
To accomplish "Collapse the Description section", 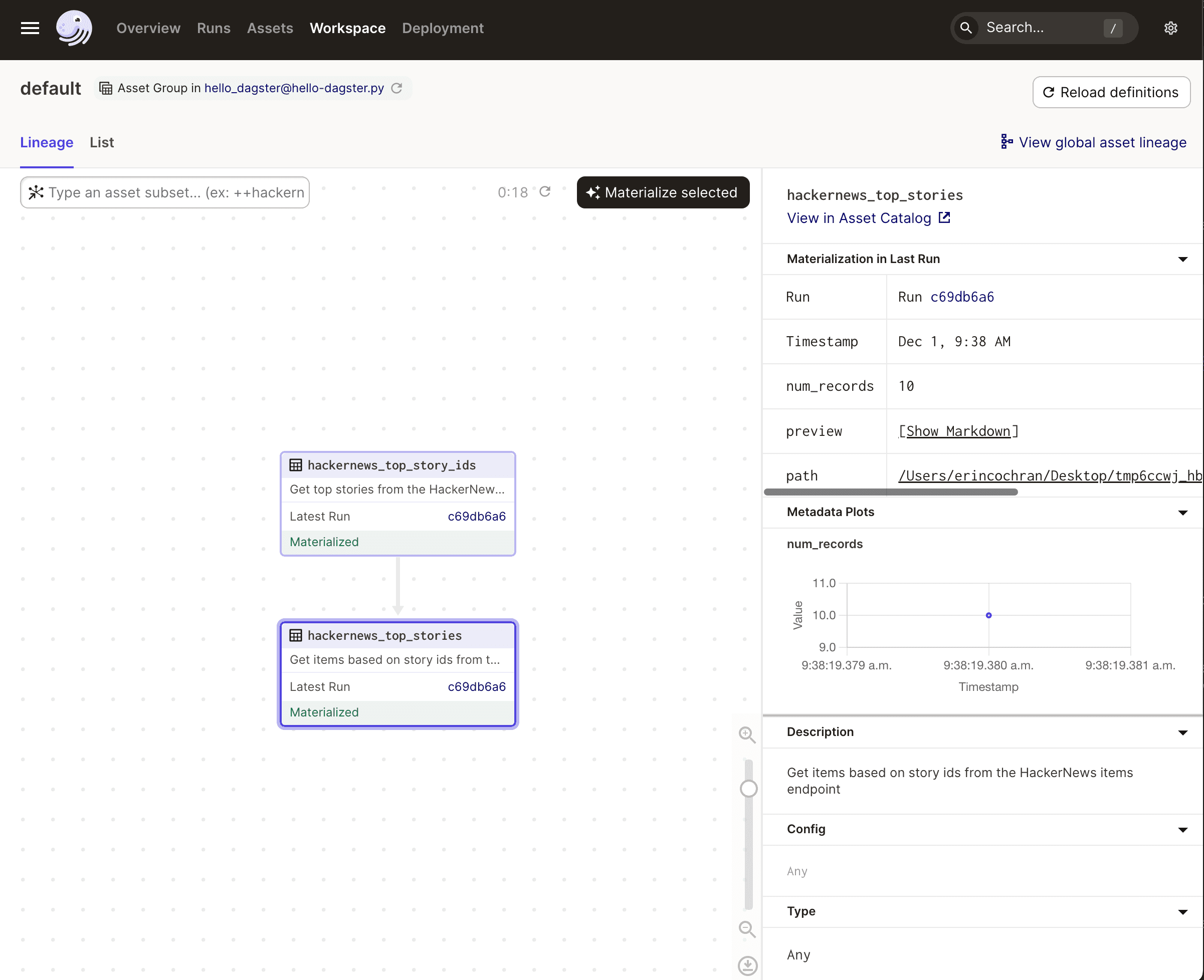I will 1182,732.
